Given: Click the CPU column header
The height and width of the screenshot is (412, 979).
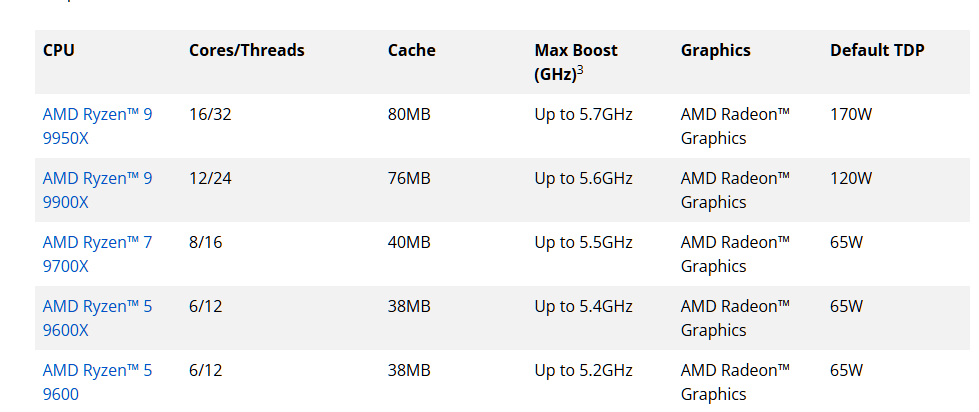Looking at the screenshot, I should click(59, 50).
